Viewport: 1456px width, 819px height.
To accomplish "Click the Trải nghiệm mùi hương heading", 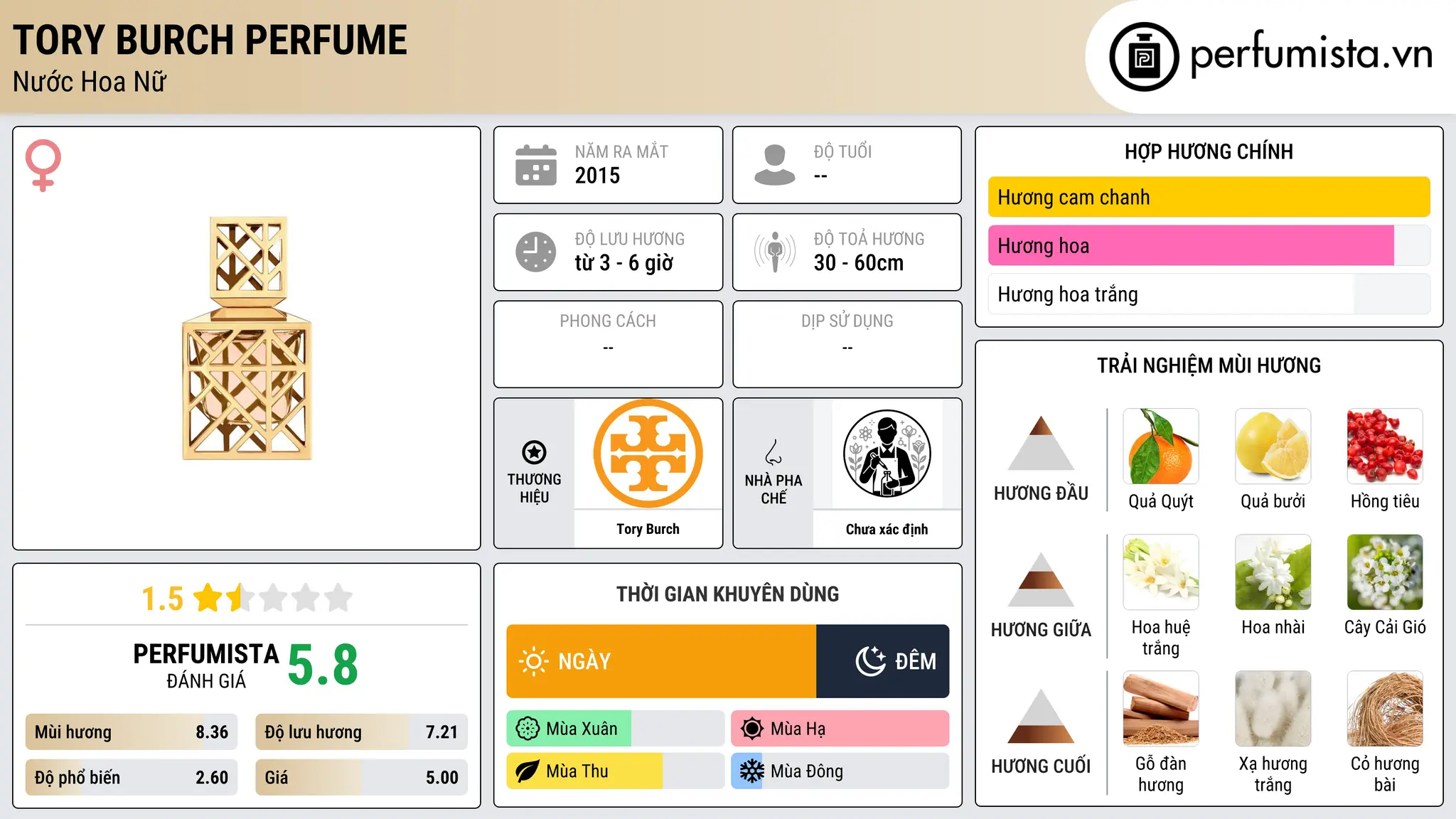I will [1209, 365].
